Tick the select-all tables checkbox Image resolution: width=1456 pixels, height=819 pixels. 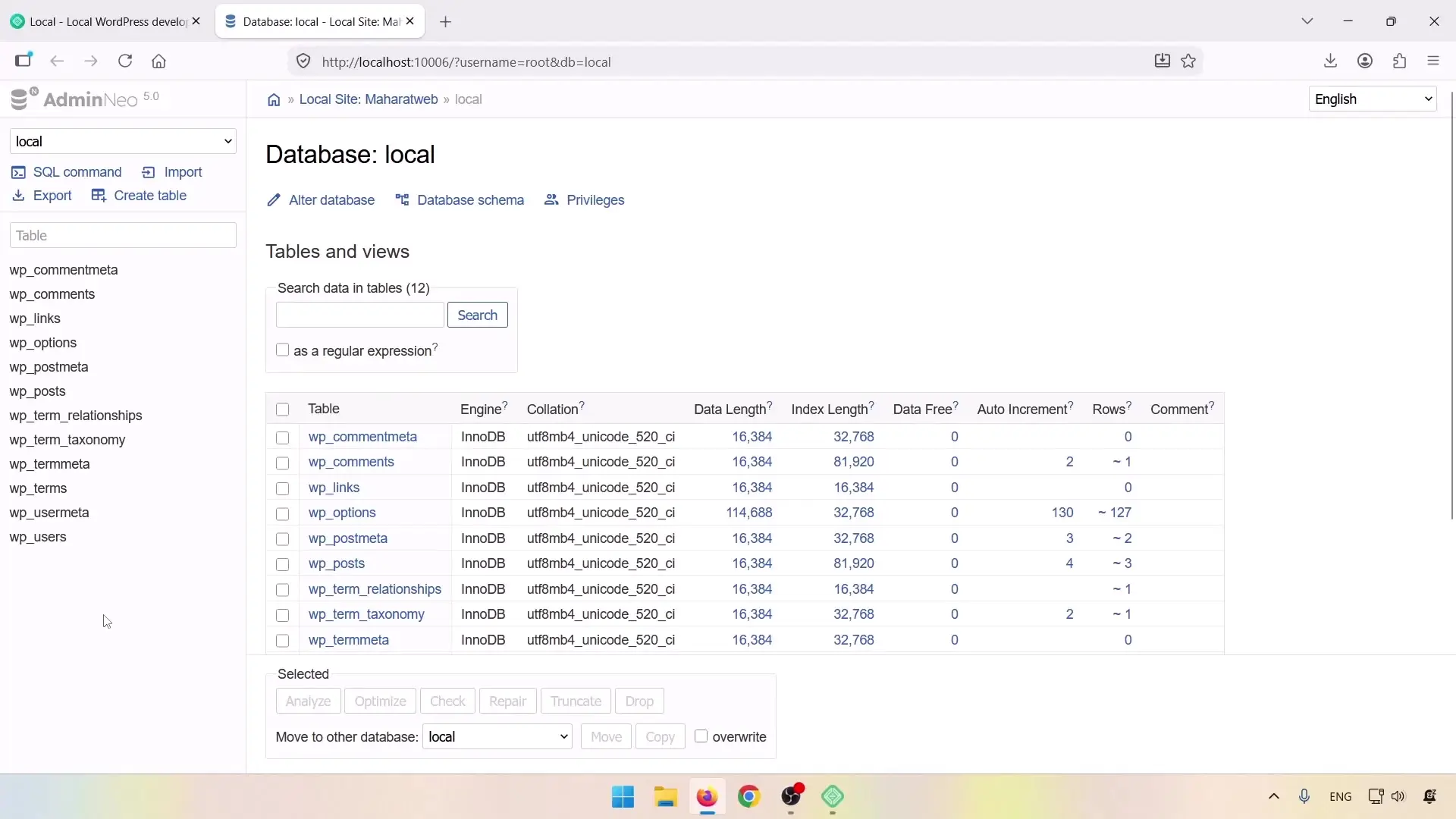(x=283, y=409)
